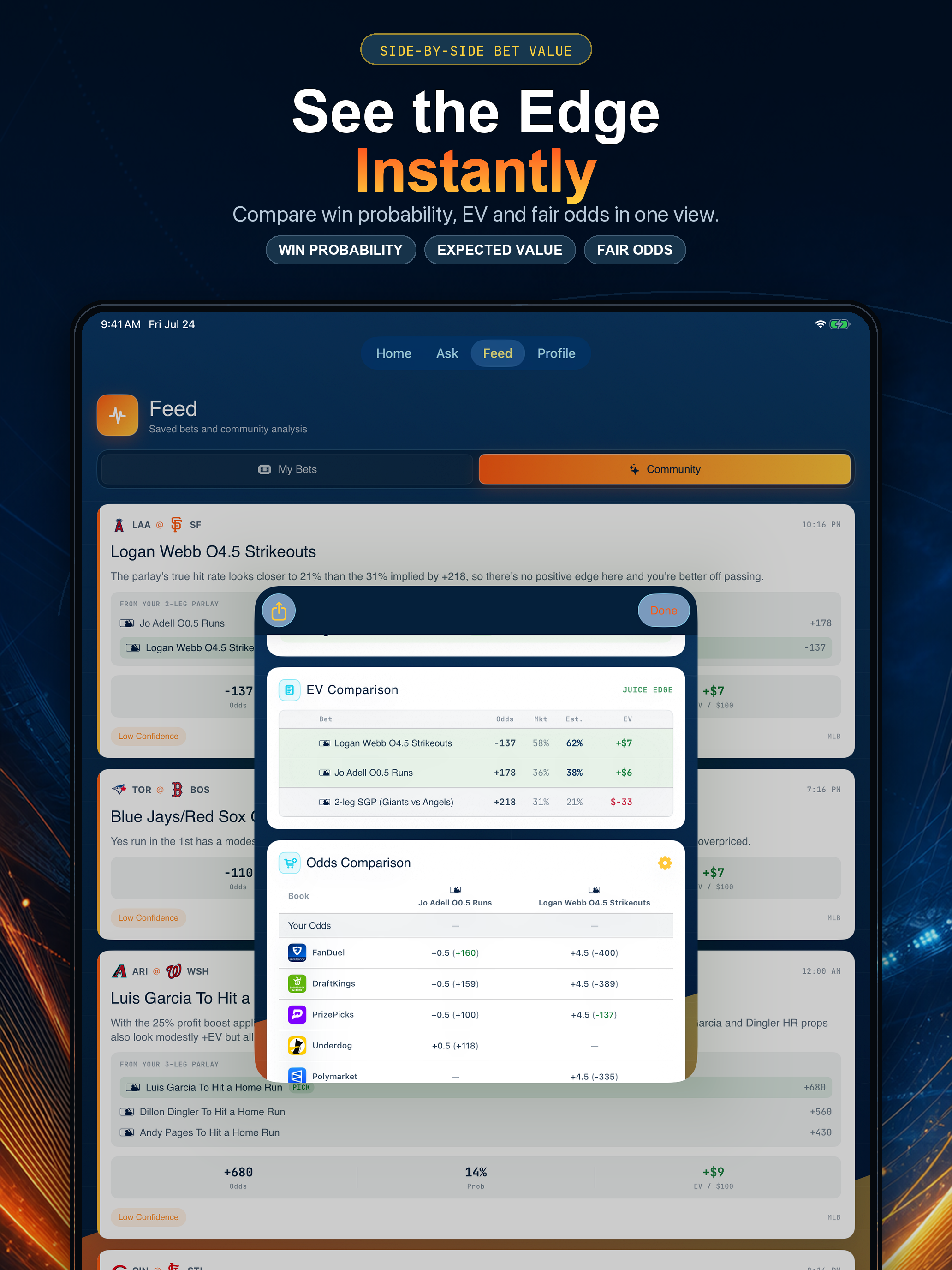This screenshot has height=1270, width=952.
Task: Tap the 14% Prob stat
Action: click(476, 1177)
